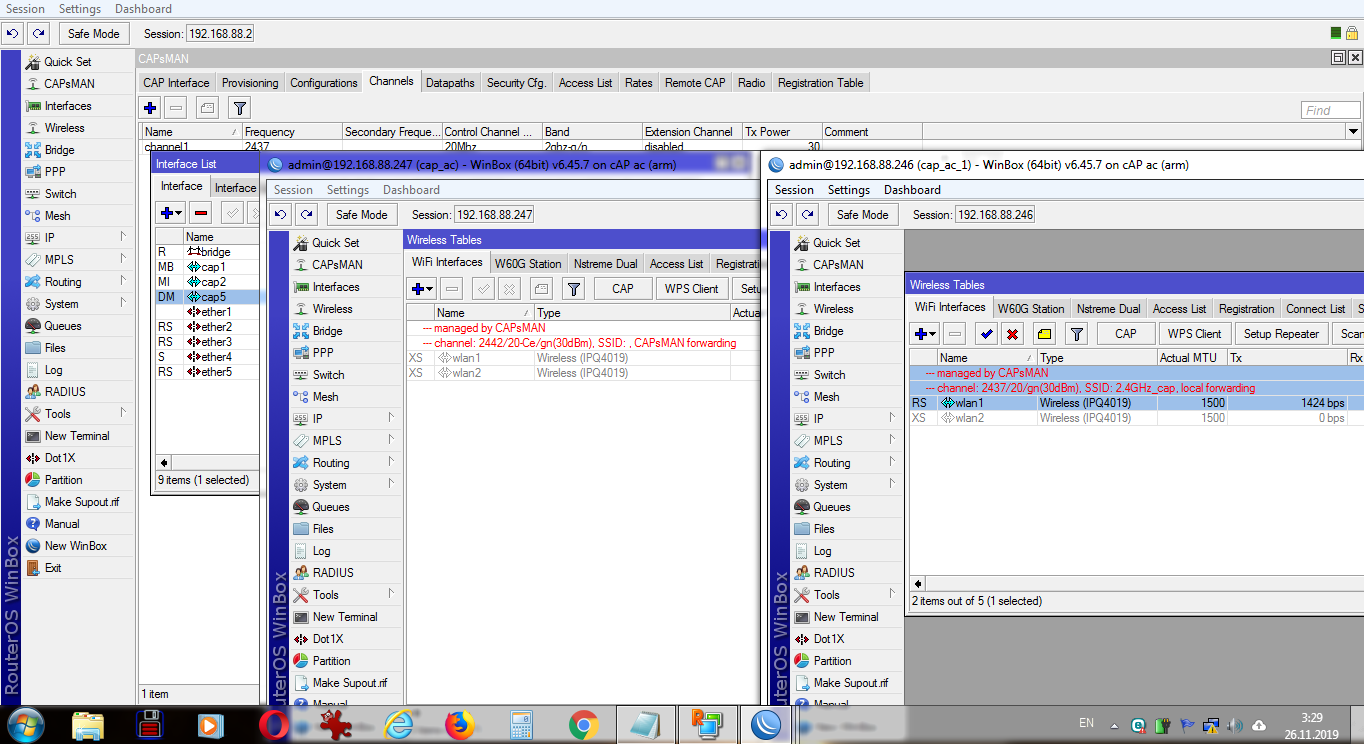This screenshot has width=1364, height=744.
Task: Open add dropdown in Interface List window
Action: pos(171,212)
